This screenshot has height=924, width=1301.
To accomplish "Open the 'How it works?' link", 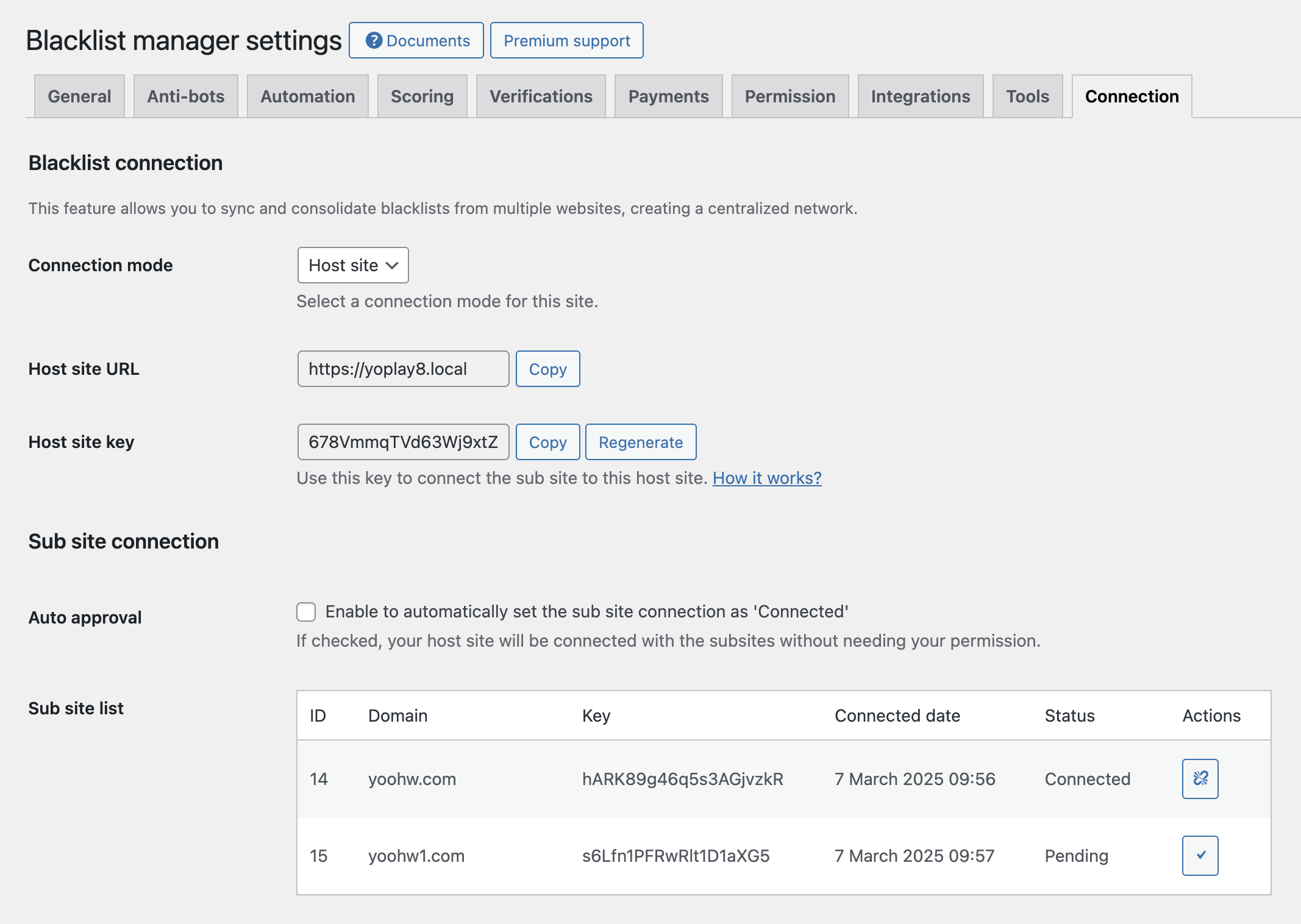I will tap(767, 478).
